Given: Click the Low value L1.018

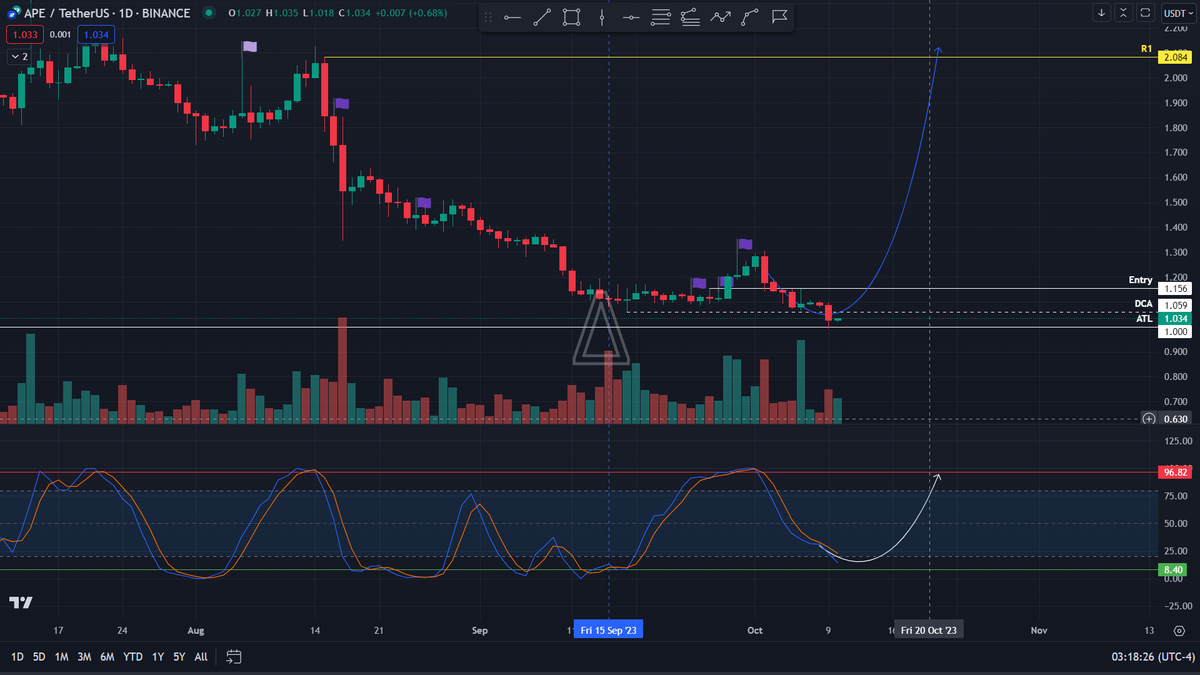Looking at the screenshot, I should click(x=320, y=13).
